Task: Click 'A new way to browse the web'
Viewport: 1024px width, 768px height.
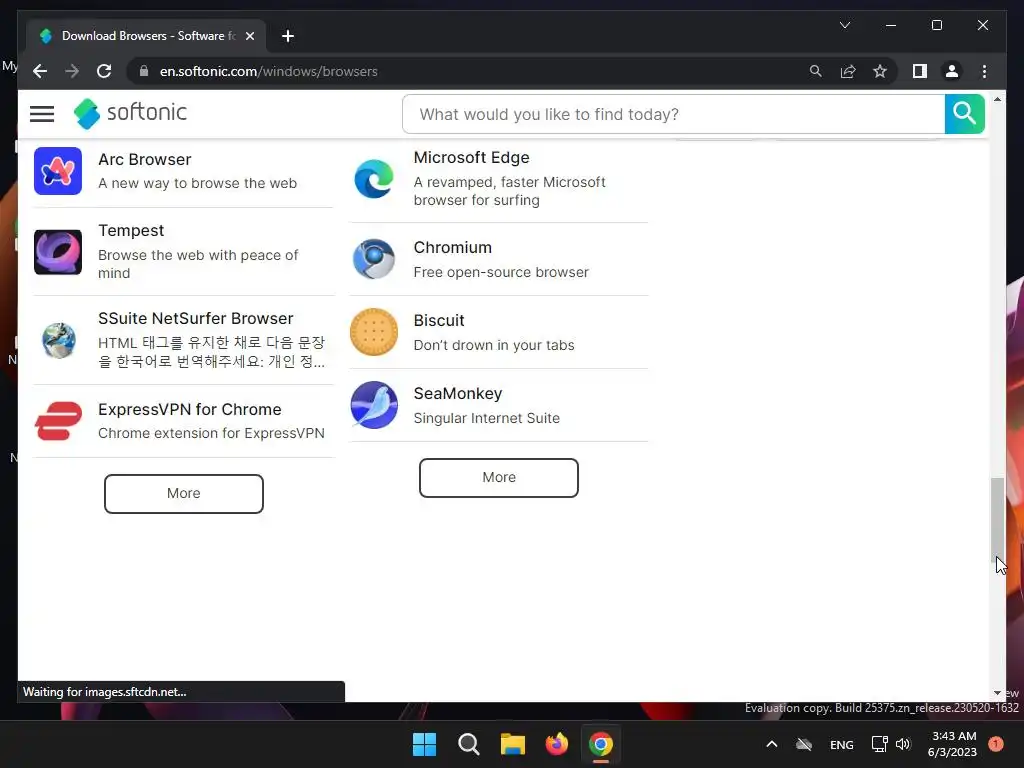Action: [197, 184]
